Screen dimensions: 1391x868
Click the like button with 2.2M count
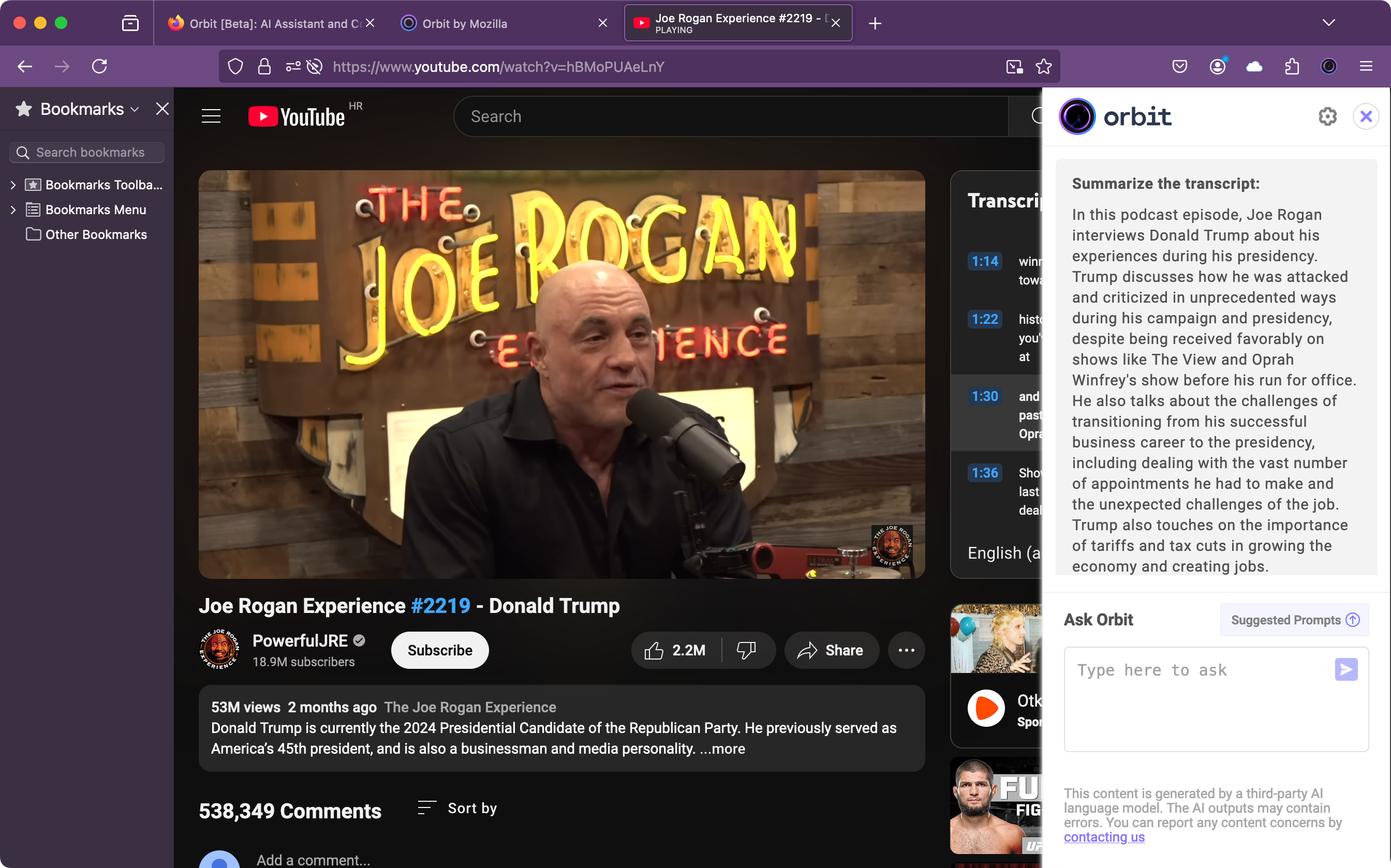coord(672,650)
